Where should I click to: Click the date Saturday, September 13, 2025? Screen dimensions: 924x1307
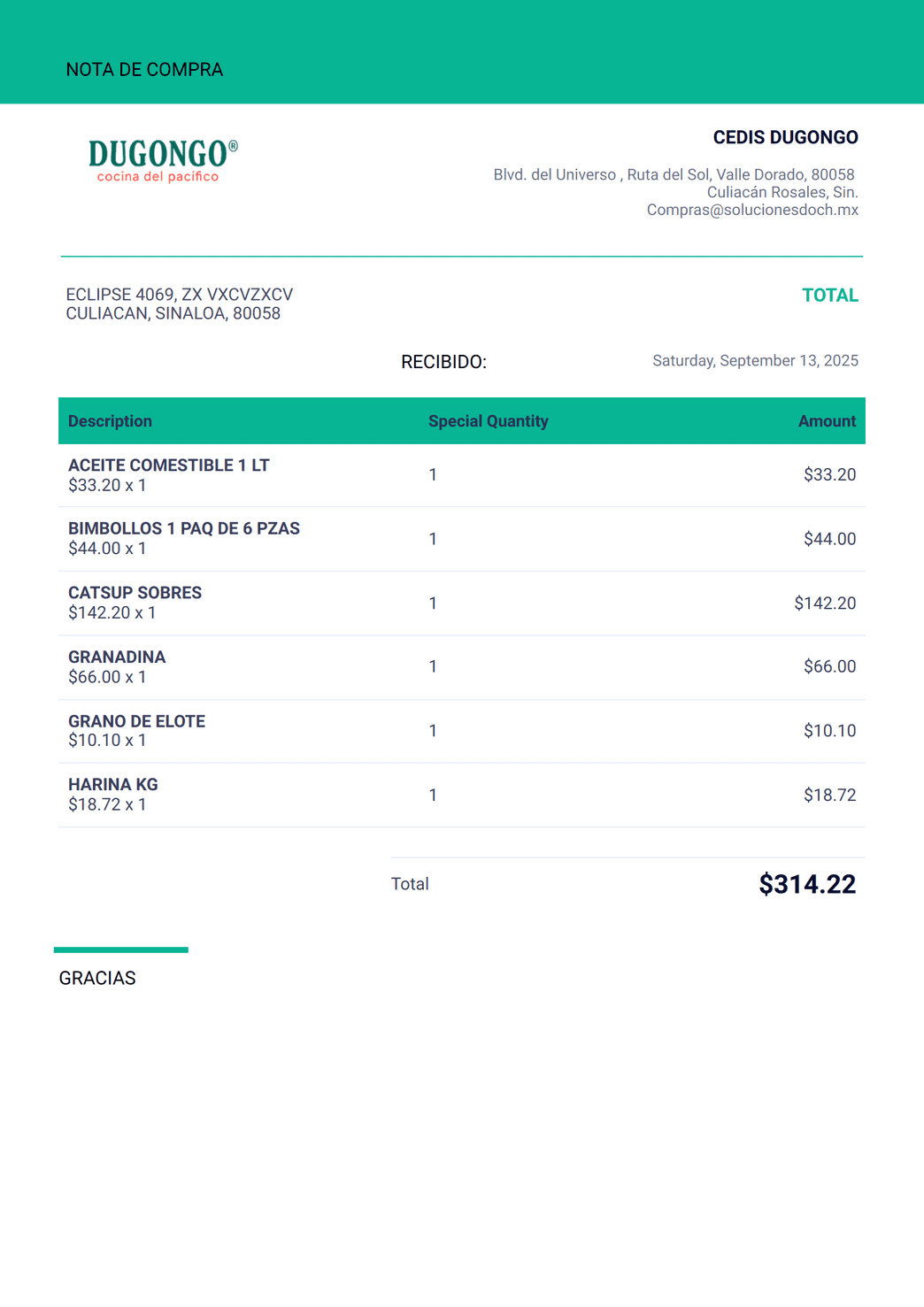(755, 361)
